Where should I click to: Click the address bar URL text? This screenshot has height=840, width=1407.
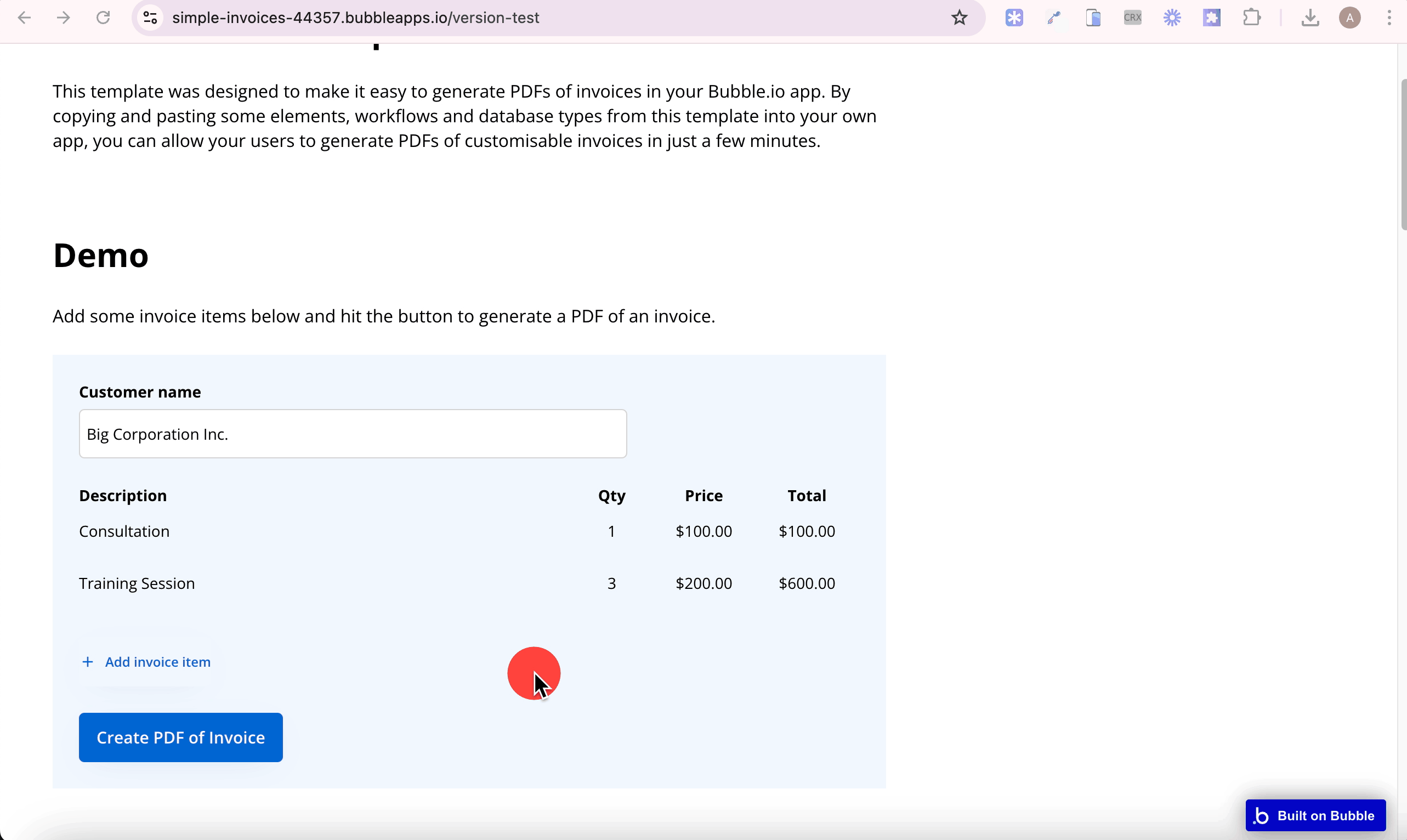point(355,18)
